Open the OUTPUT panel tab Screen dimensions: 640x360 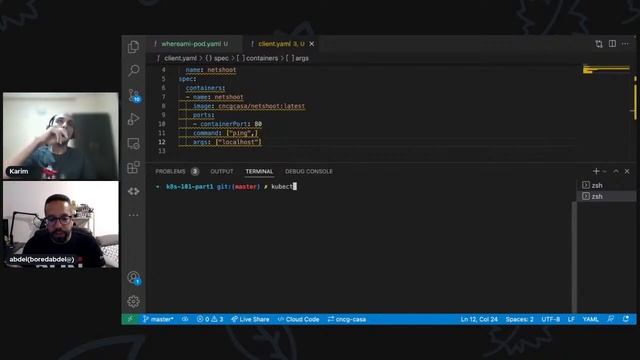pyautogui.click(x=222, y=171)
